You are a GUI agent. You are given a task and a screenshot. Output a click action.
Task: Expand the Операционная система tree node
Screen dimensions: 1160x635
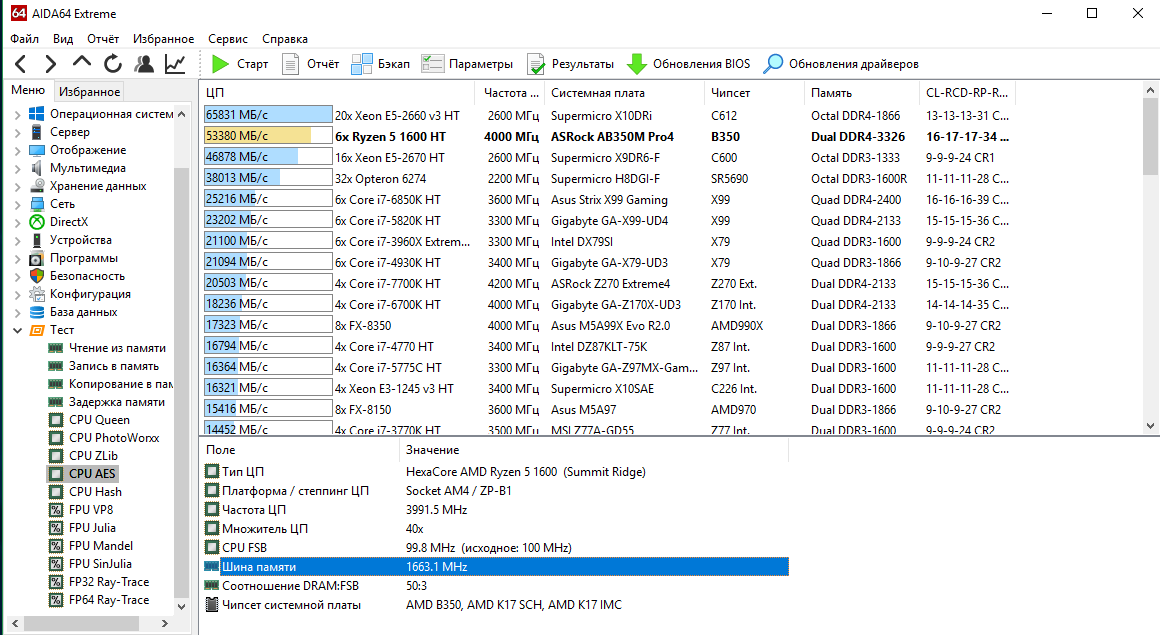pyautogui.click(x=18, y=114)
